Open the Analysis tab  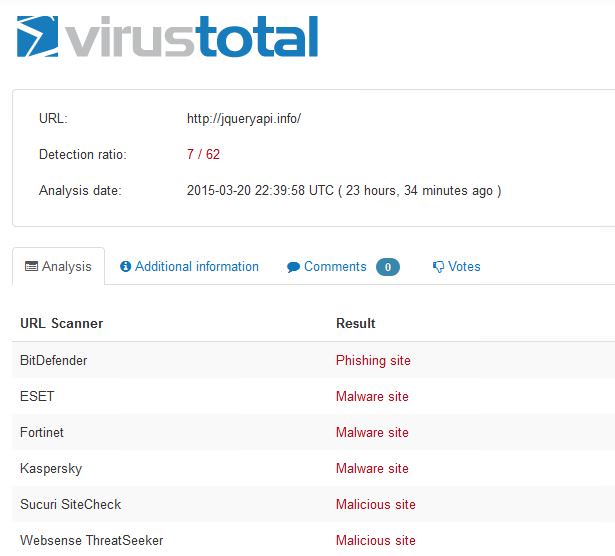tap(58, 266)
